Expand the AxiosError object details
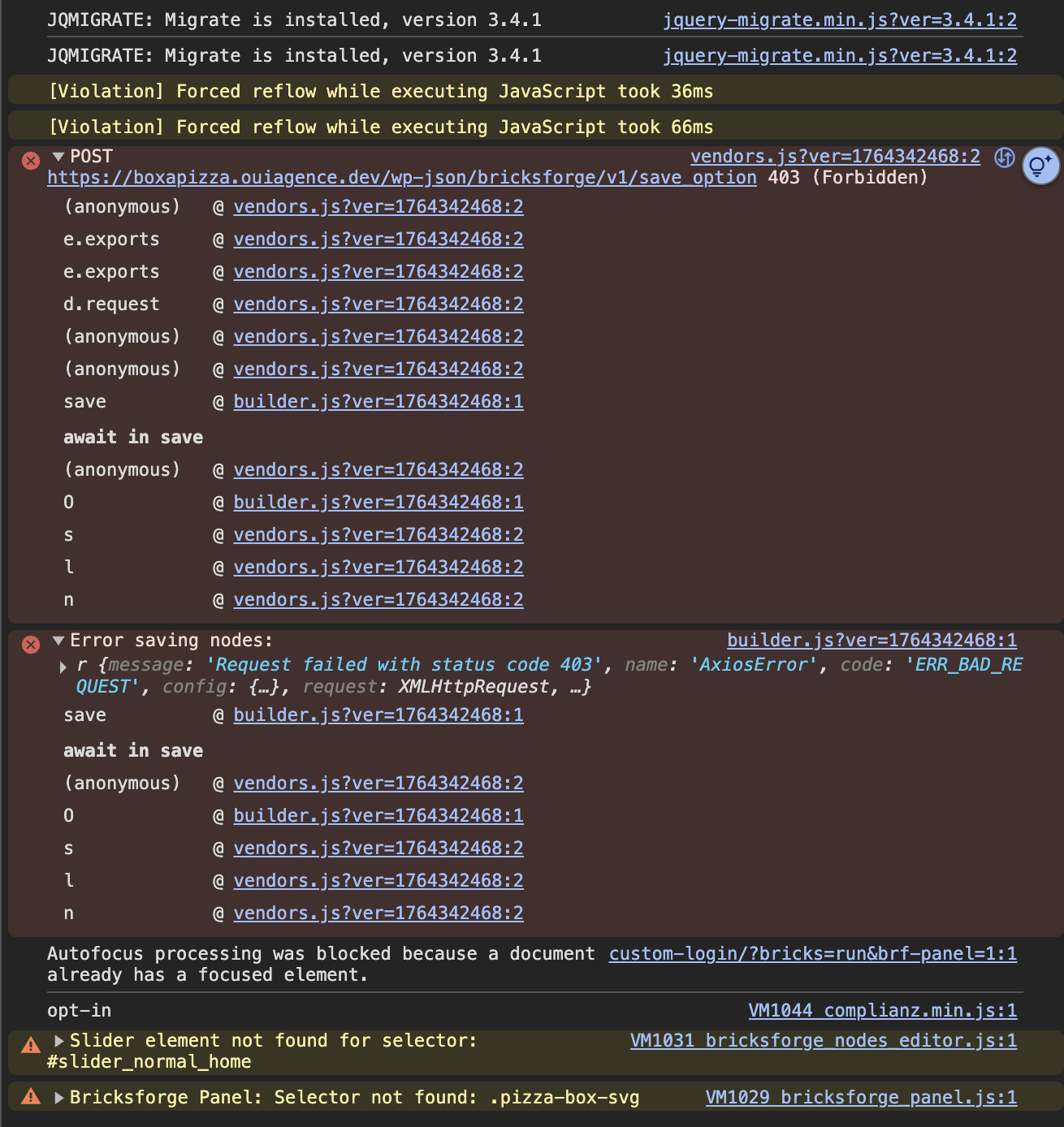The image size is (1064, 1127). click(x=63, y=667)
